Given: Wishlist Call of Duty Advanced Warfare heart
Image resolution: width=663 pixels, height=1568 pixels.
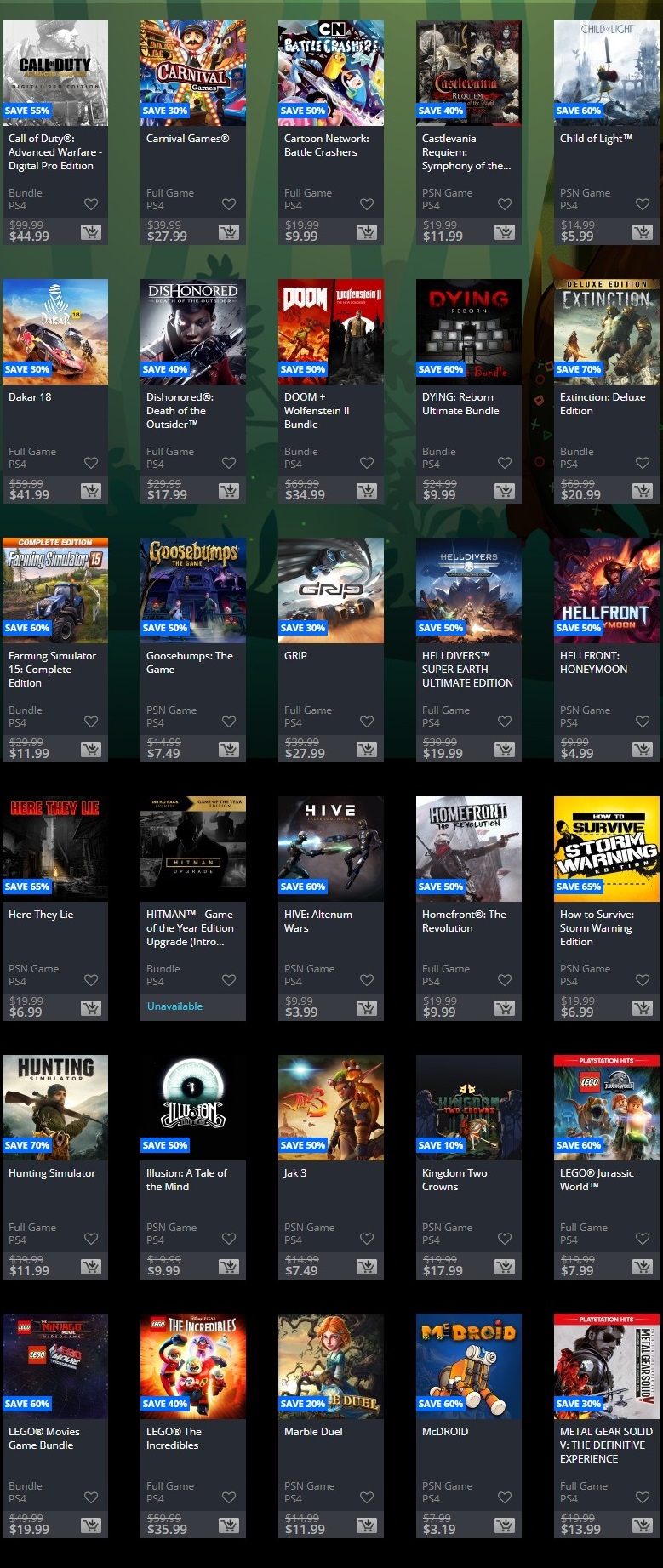Looking at the screenshot, I should (91, 204).
